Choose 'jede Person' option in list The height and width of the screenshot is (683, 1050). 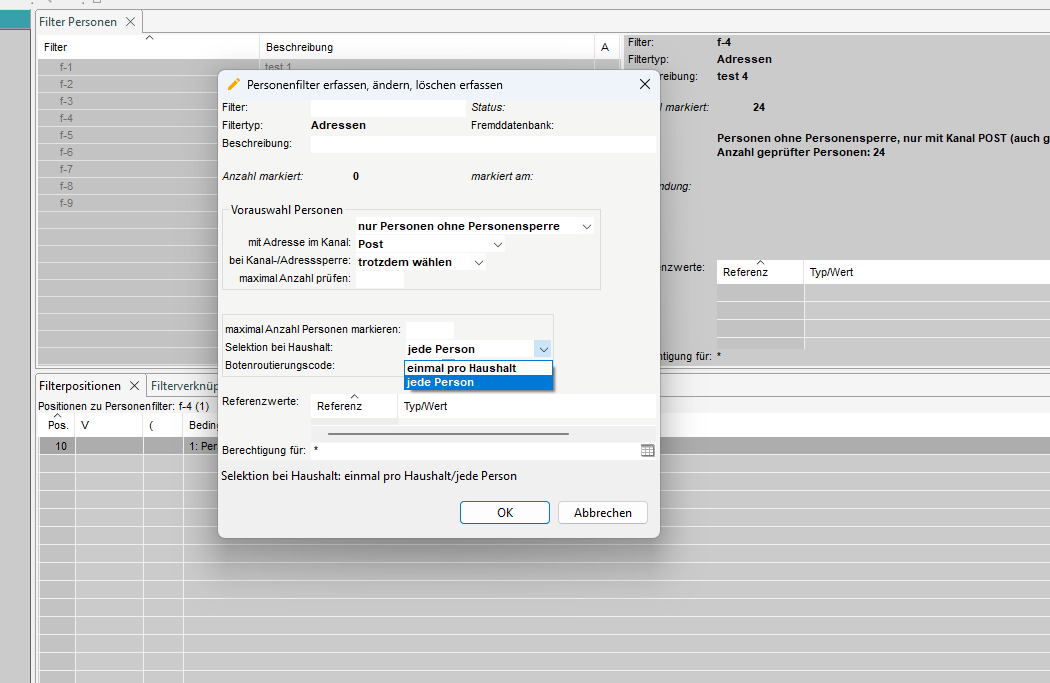point(477,382)
